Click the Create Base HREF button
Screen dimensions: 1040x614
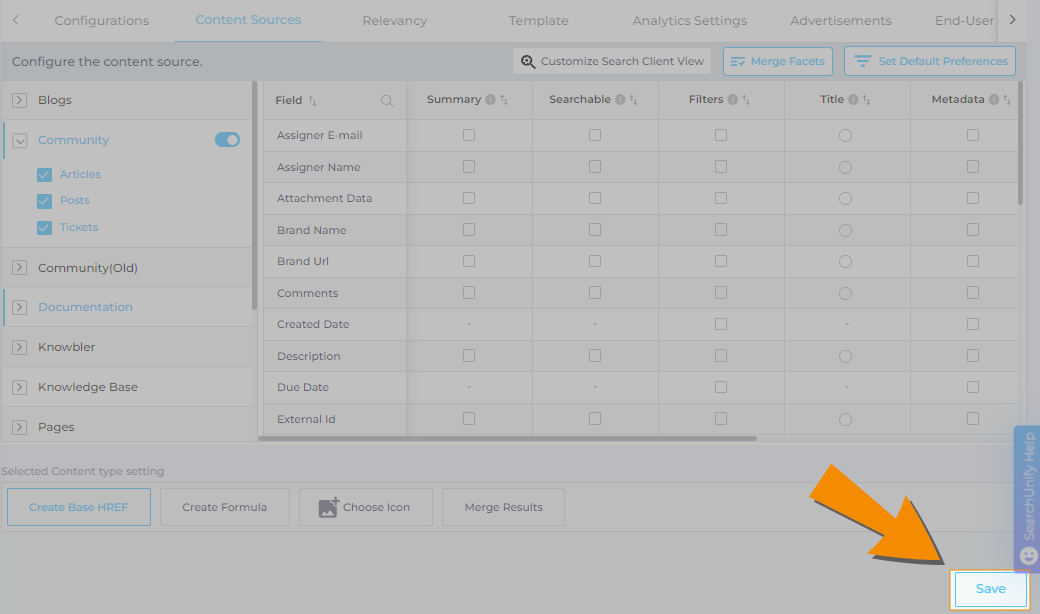[78, 507]
